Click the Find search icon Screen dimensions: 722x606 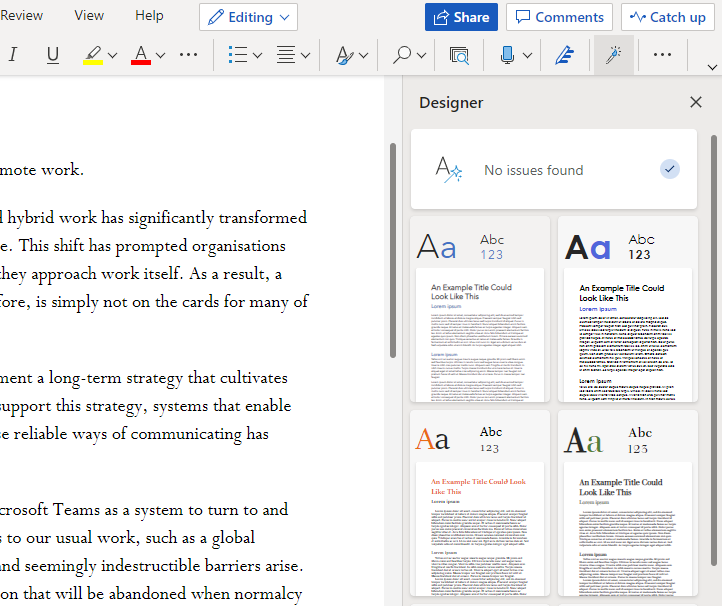pos(403,55)
